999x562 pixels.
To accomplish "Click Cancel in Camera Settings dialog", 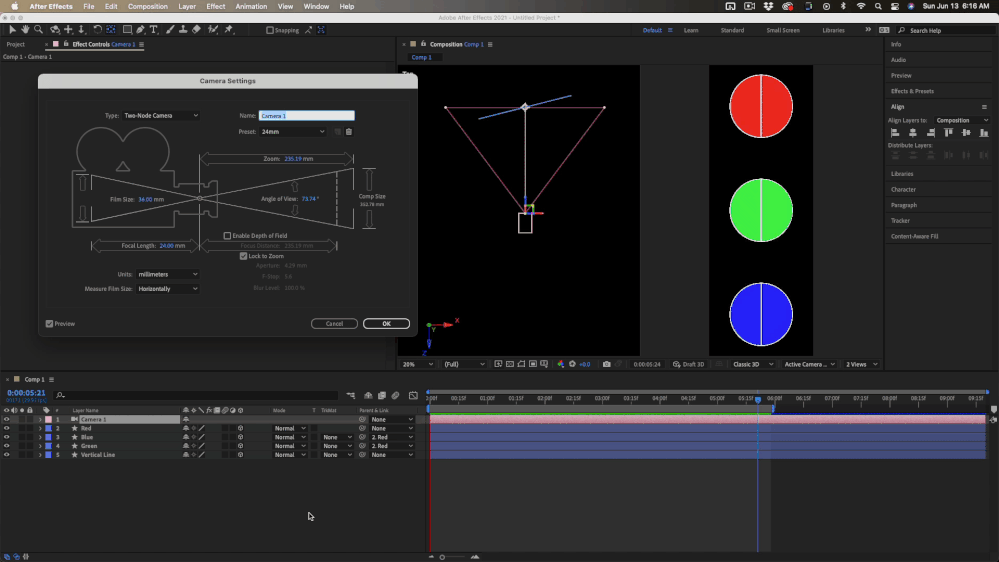I will click(334, 324).
